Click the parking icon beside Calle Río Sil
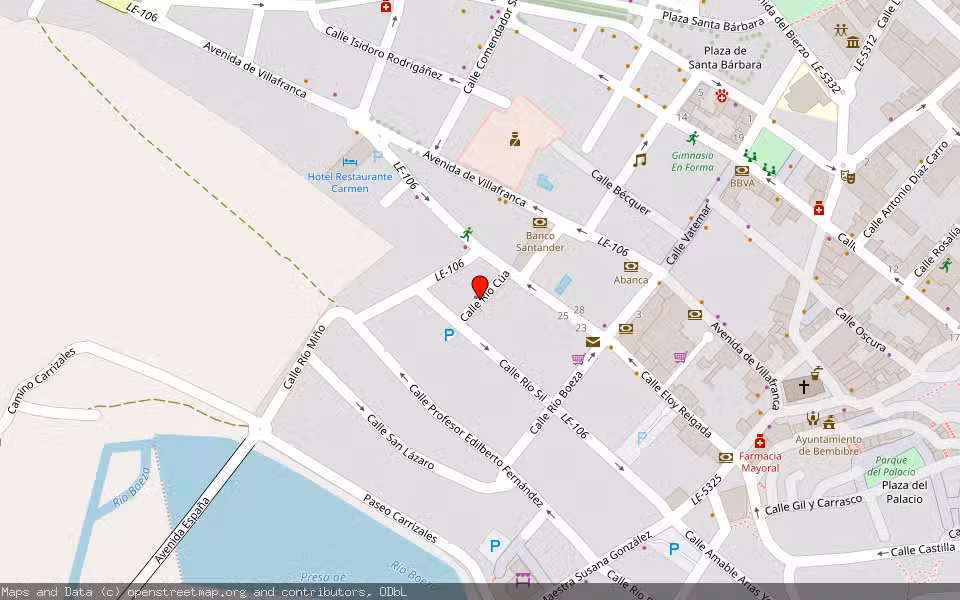This screenshot has height=600, width=960. pos(449,335)
